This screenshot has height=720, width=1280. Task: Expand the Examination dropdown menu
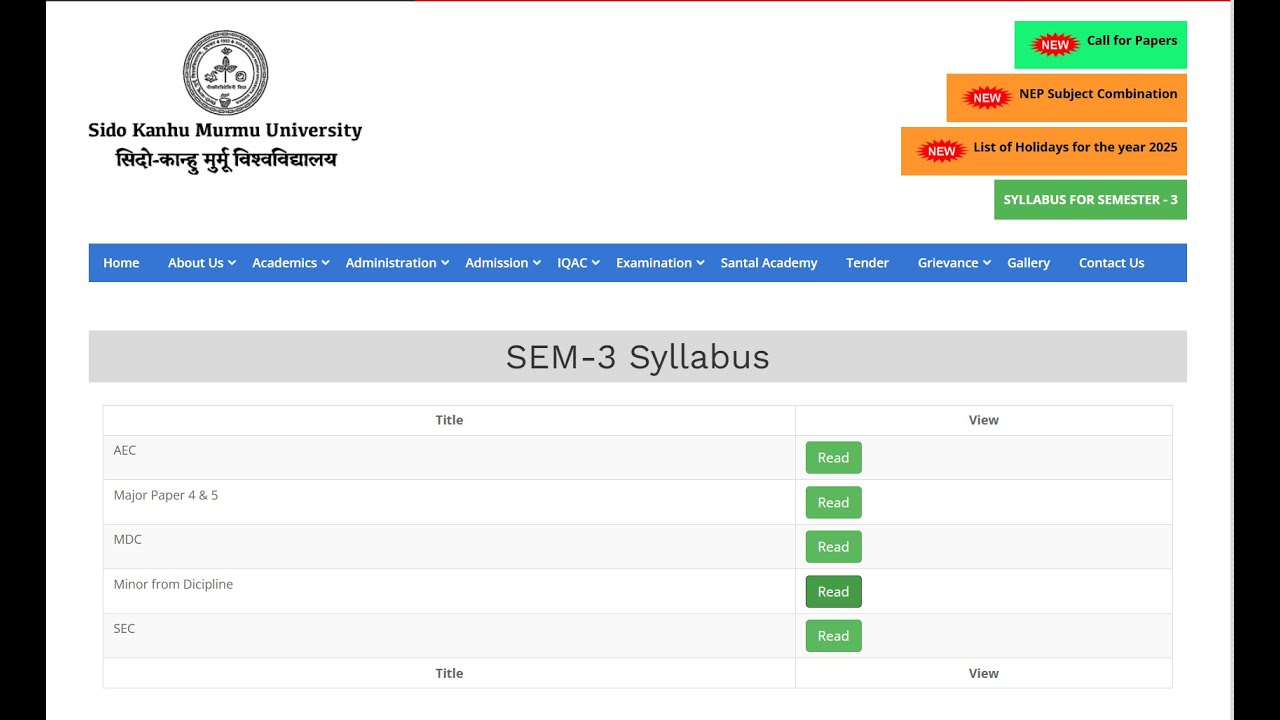[660, 263]
